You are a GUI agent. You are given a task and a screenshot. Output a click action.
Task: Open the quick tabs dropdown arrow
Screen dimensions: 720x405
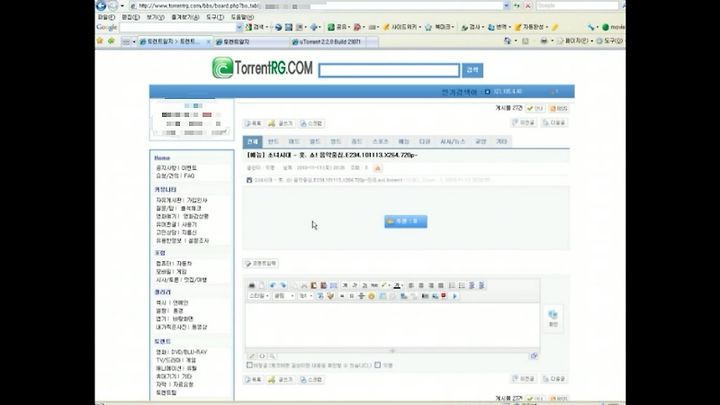tap(134, 42)
